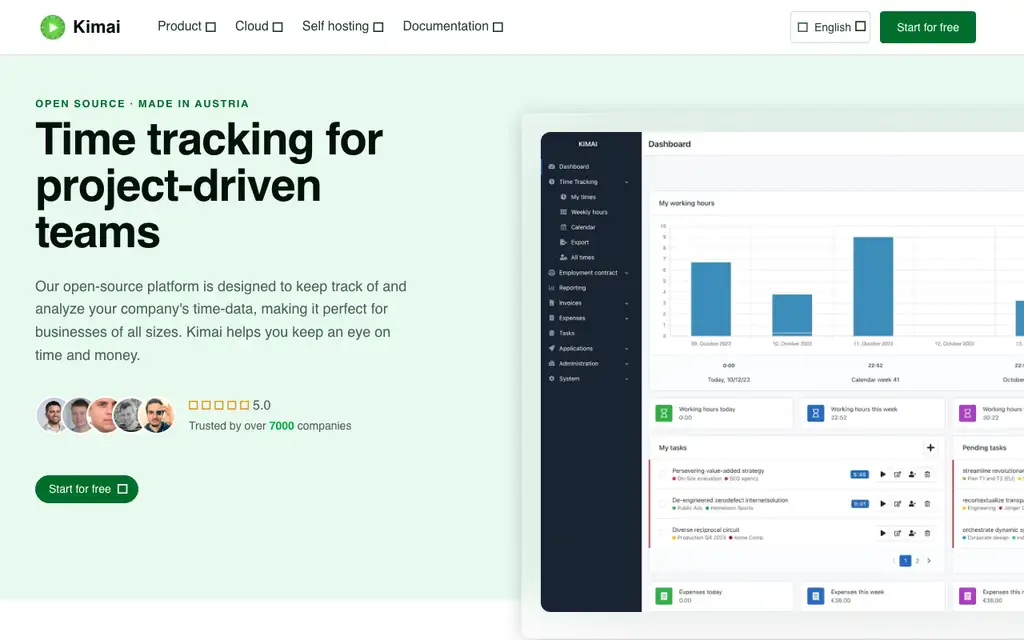Go to next page of My tasks
Viewport: 1024px width, 640px height.
click(x=929, y=560)
